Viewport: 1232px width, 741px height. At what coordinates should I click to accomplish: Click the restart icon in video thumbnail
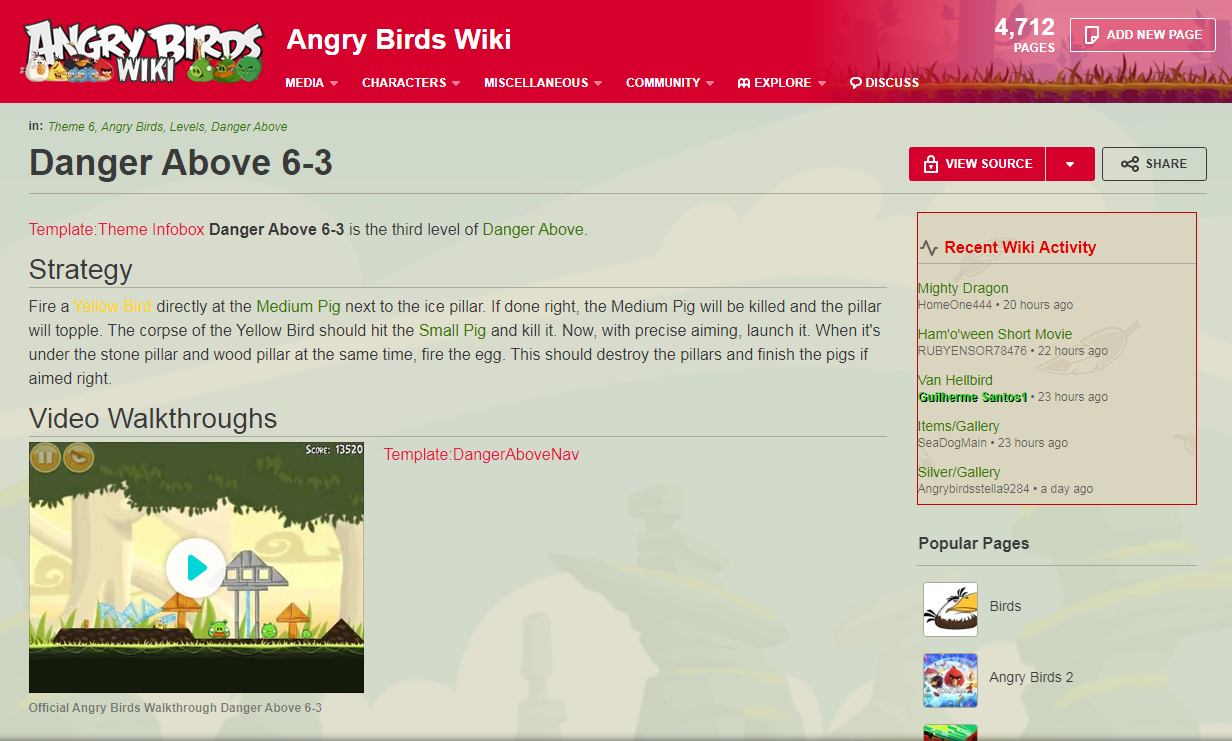tap(79, 458)
